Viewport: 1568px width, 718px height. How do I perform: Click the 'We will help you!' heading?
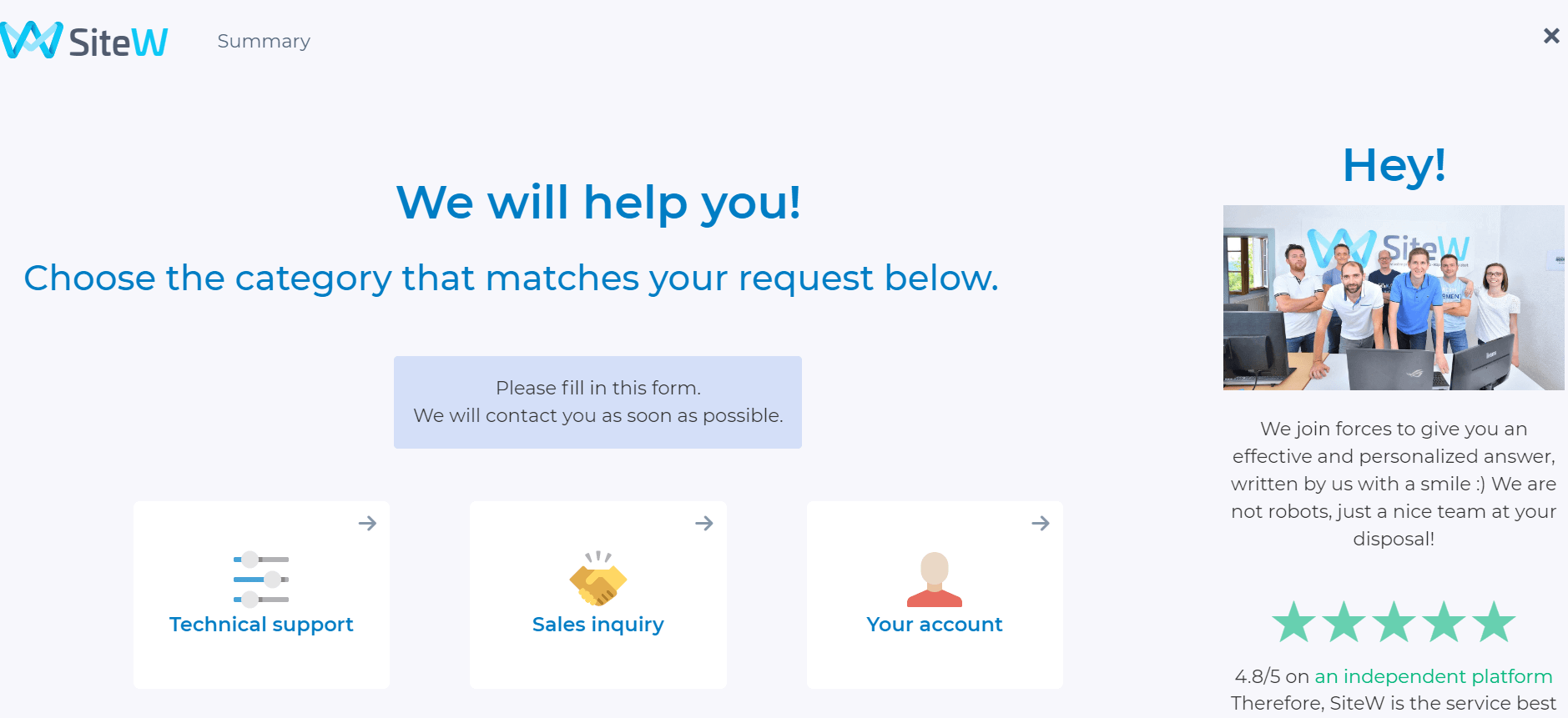pos(598,203)
